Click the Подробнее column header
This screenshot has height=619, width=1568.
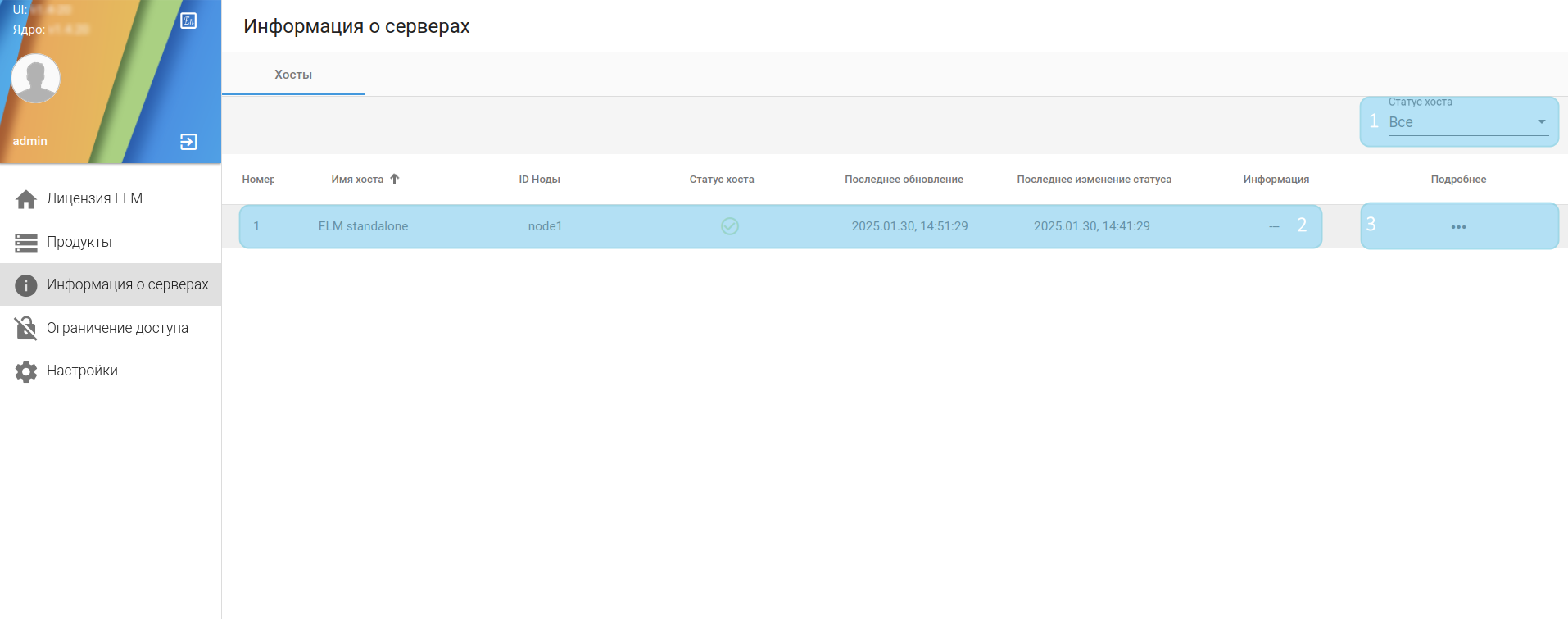(1458, 180)
